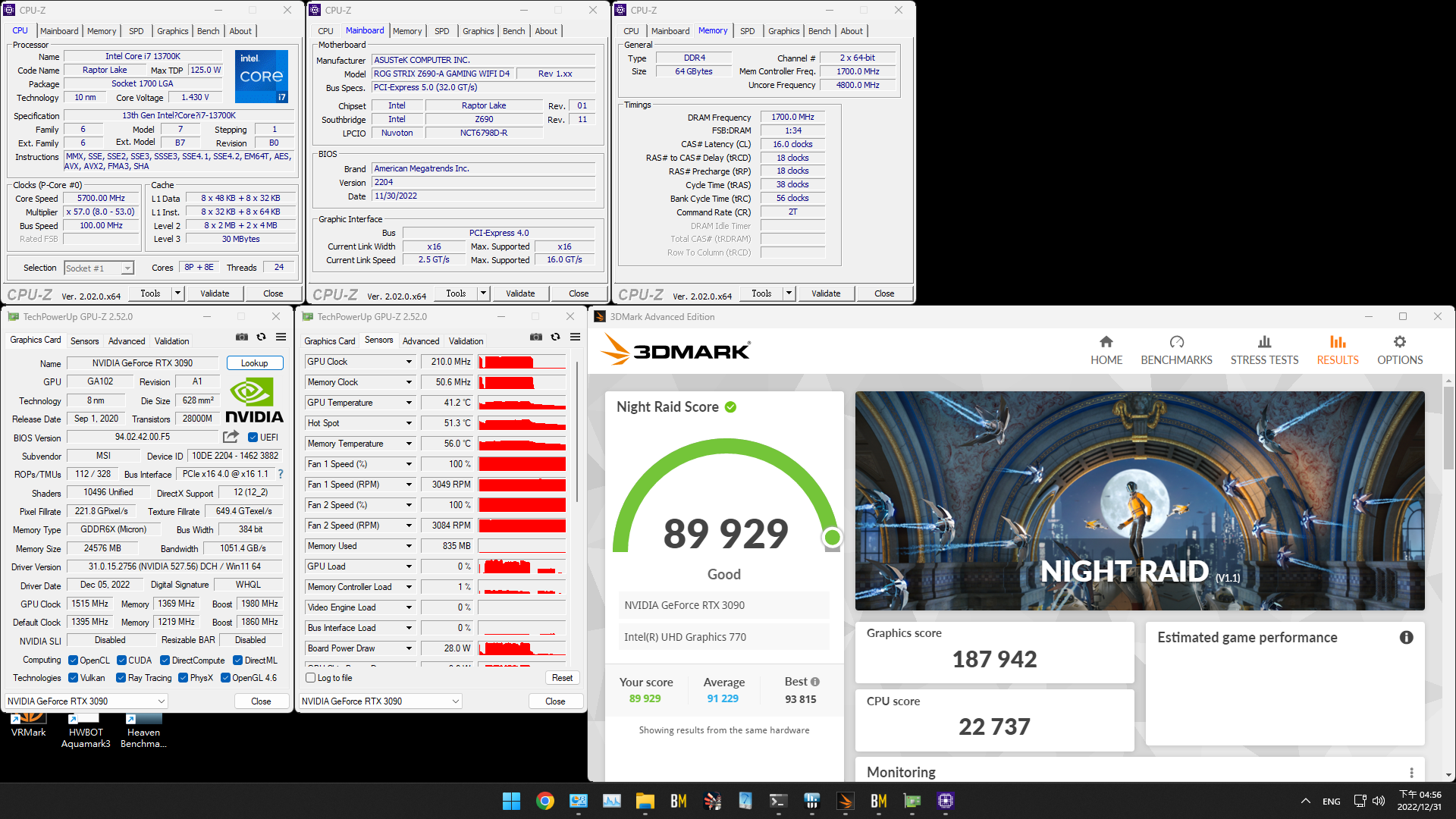Click the GPU-Z Sensors vertical scrollbar
The image size is (1456, 819).
(577, 431)
